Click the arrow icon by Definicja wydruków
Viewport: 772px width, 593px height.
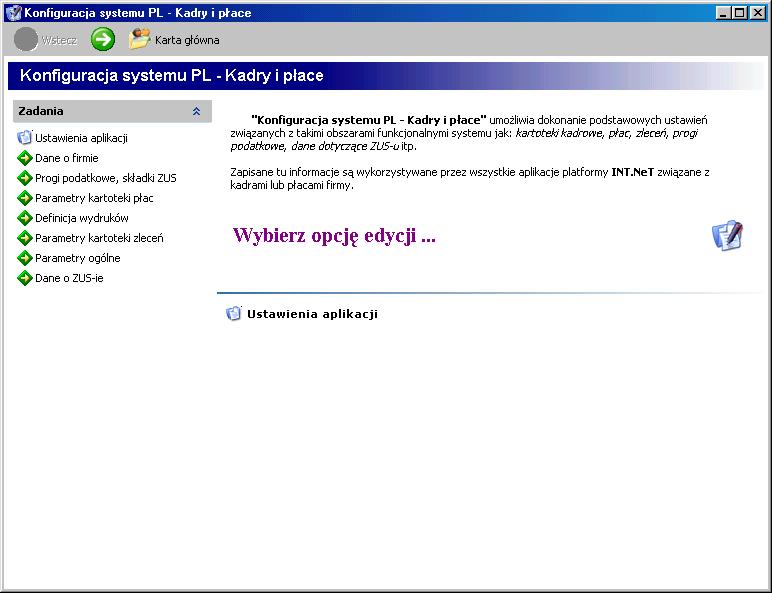click(x=25, y=218)
